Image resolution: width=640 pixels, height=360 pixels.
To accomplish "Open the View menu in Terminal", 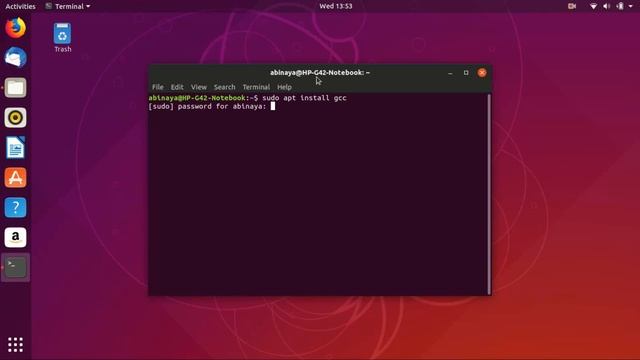I will coord(199,87).
